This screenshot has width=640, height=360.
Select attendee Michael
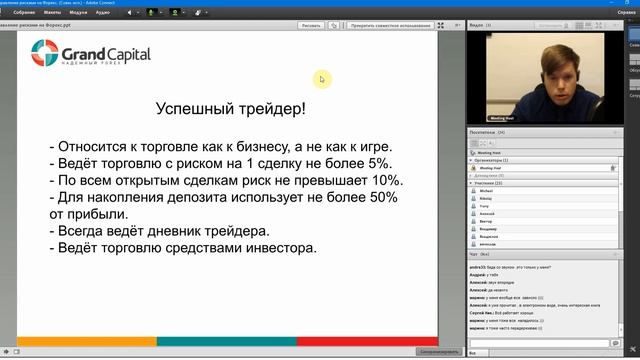(543, 191)
